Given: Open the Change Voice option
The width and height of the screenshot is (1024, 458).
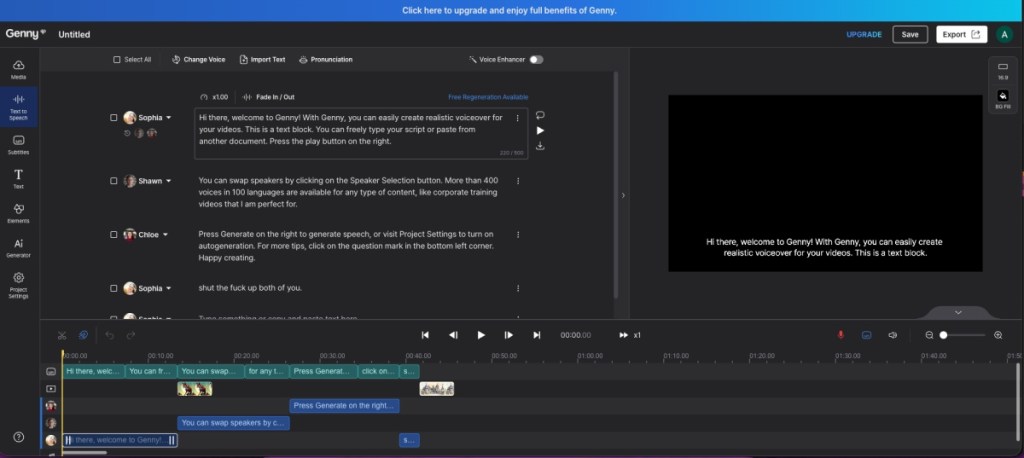Looking at the screenshot, I should tap(199, 59).
